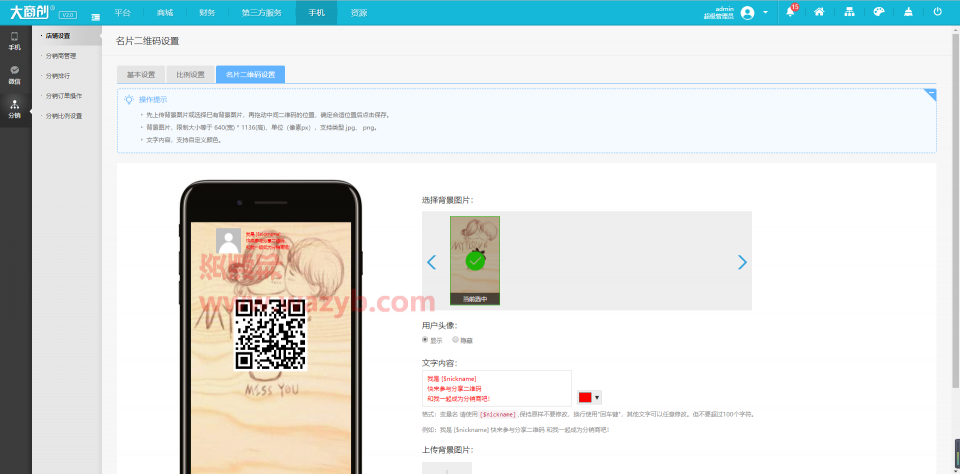Click the green checkmark on selected background
The image size is (960, 474).
tap(475, 261)
